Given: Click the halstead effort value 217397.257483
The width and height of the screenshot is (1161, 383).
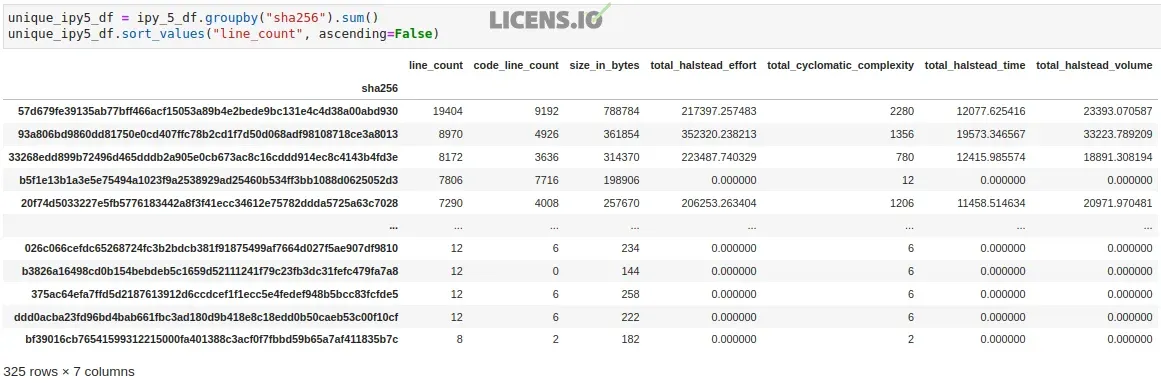Looking at the screenshot, I should [719, 111].
